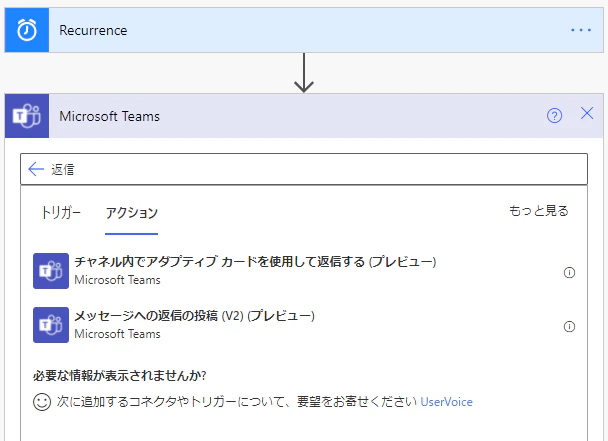The width and height of the screenshot is (608, 441).
Task: Click the Recurrence alarm clock icon
Action: coord(27,30)
